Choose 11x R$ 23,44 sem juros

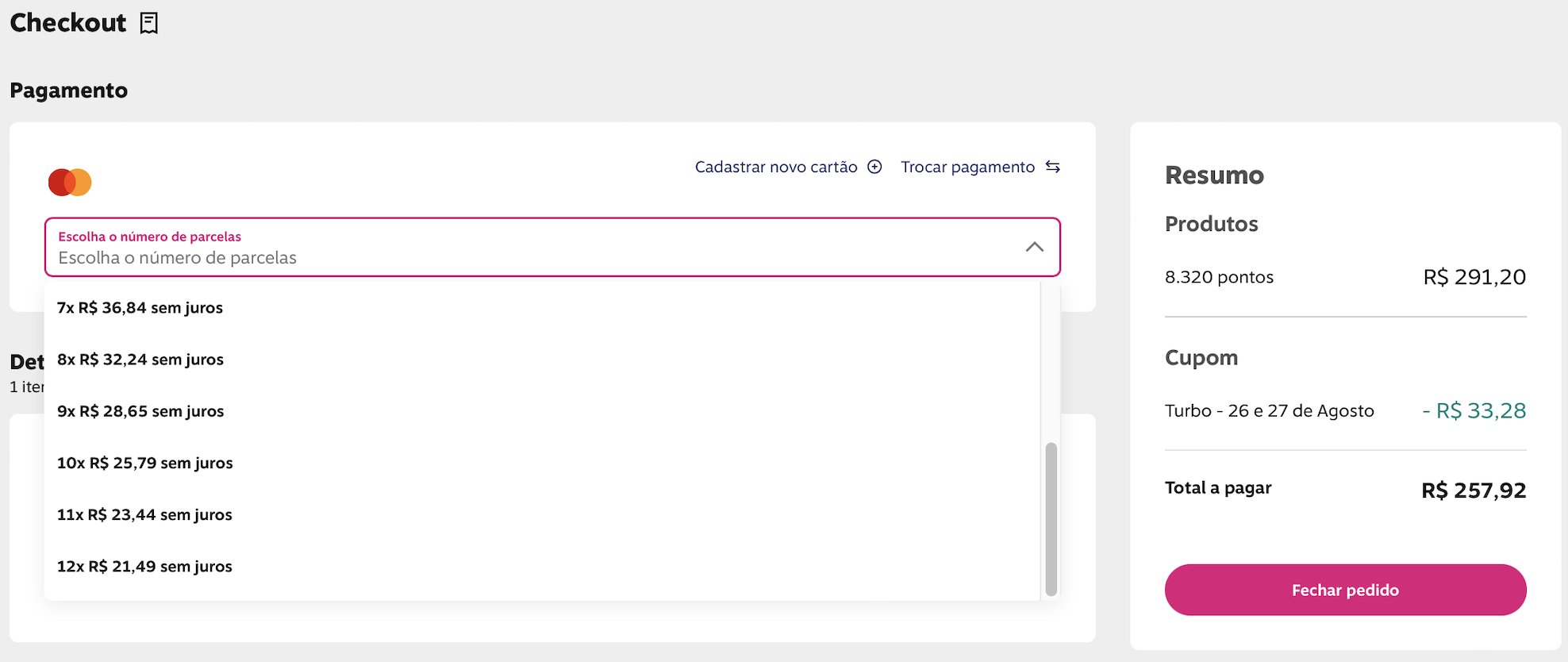[x=144, y=514]
